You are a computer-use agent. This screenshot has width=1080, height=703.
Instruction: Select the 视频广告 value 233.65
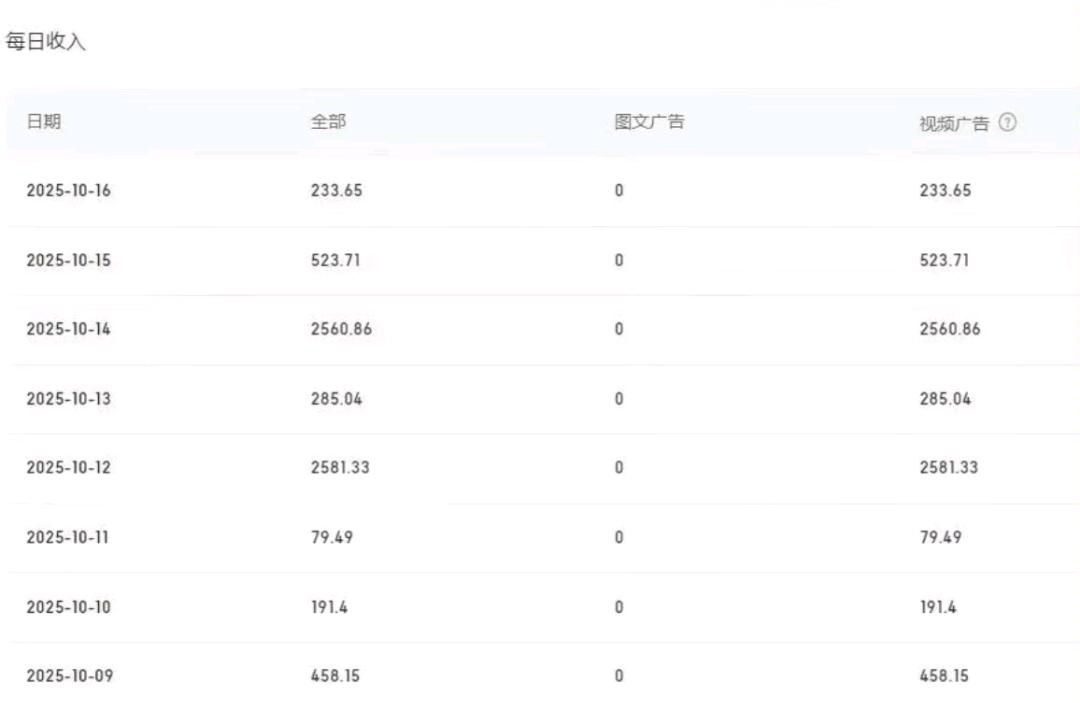click(947, 190)
